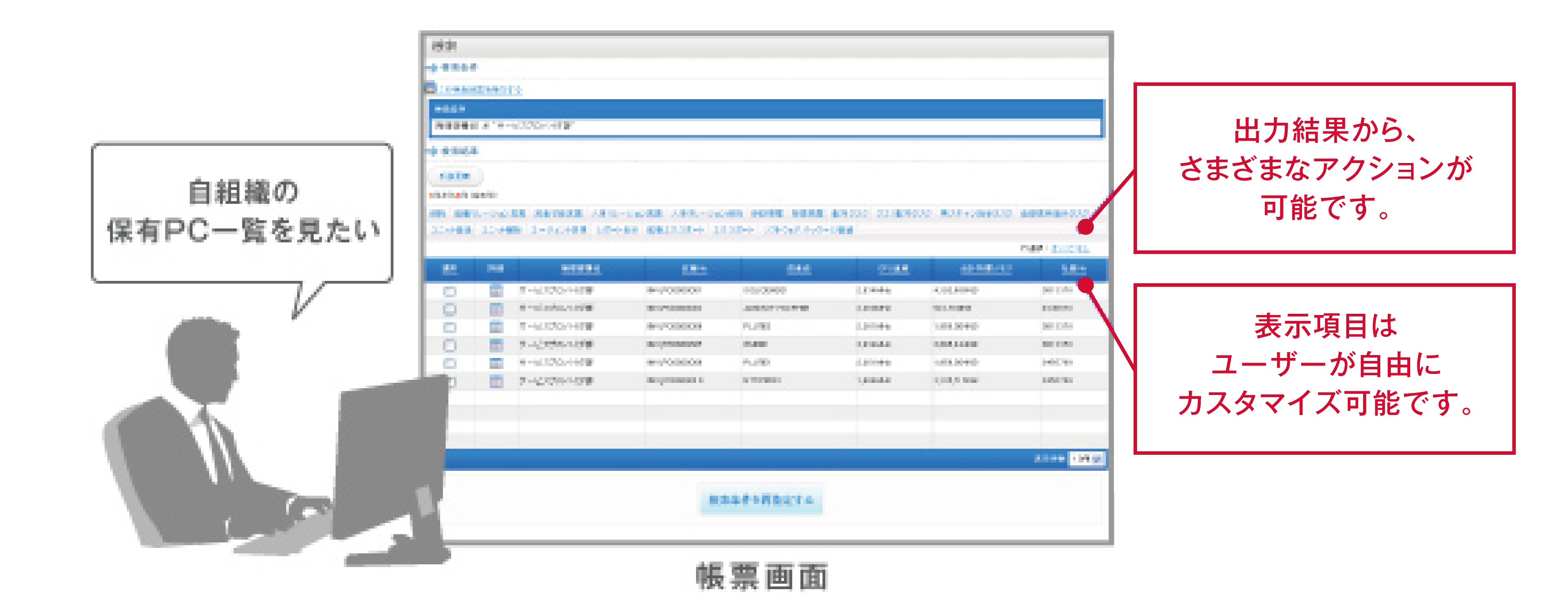Viewport: 1568px width, 606px height.
Task: Open detail icon in sixth table row
Action: point(496,381)
